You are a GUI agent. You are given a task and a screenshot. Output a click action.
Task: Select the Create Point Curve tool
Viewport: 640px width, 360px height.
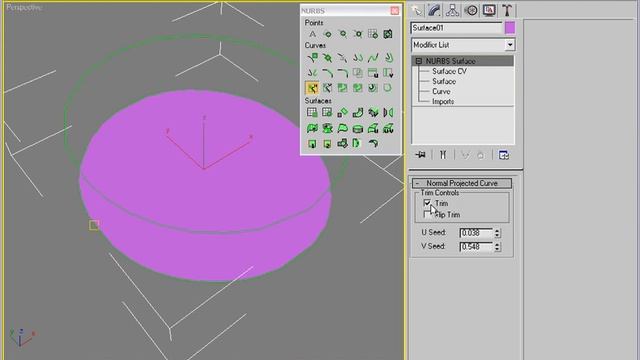327,58
